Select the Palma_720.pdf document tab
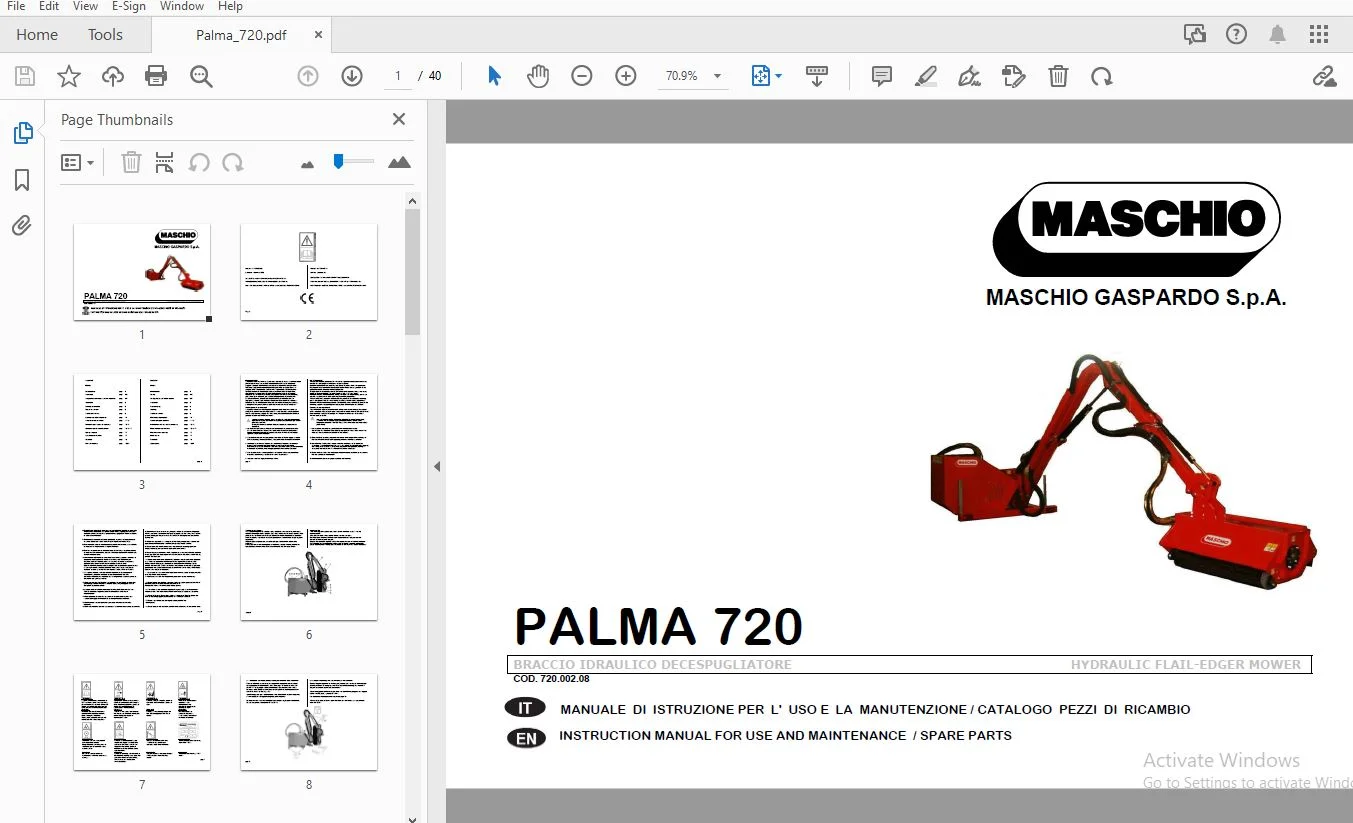 tap(241, 35)
